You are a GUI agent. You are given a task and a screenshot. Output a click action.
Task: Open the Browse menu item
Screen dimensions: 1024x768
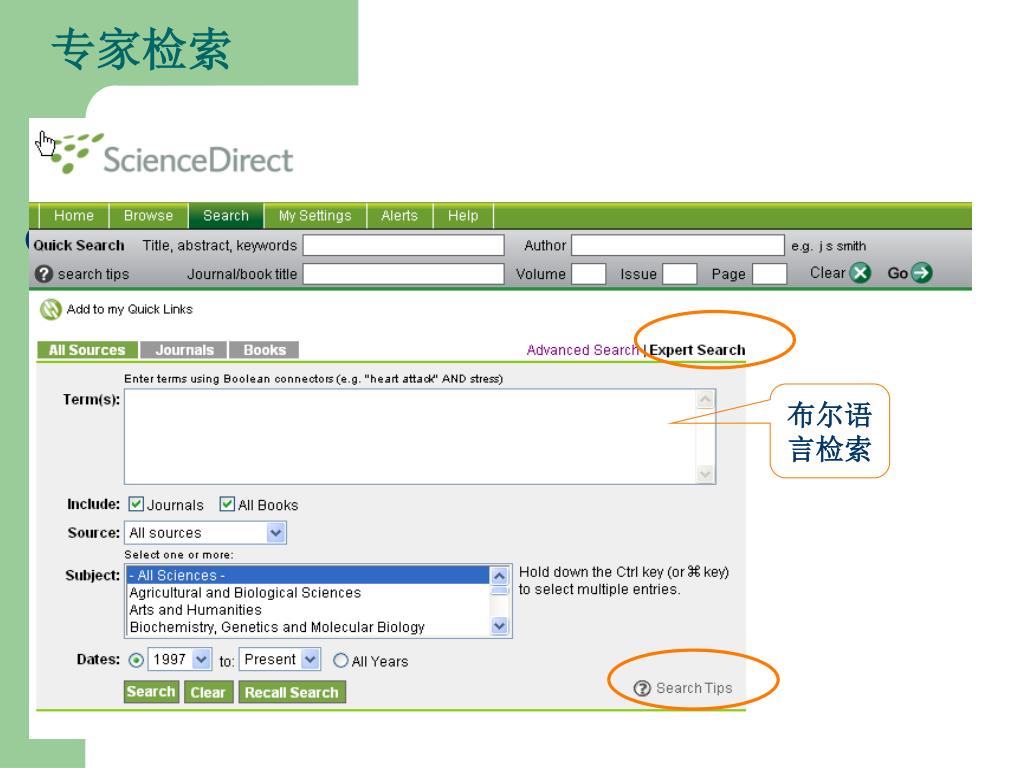pos(148,216)
